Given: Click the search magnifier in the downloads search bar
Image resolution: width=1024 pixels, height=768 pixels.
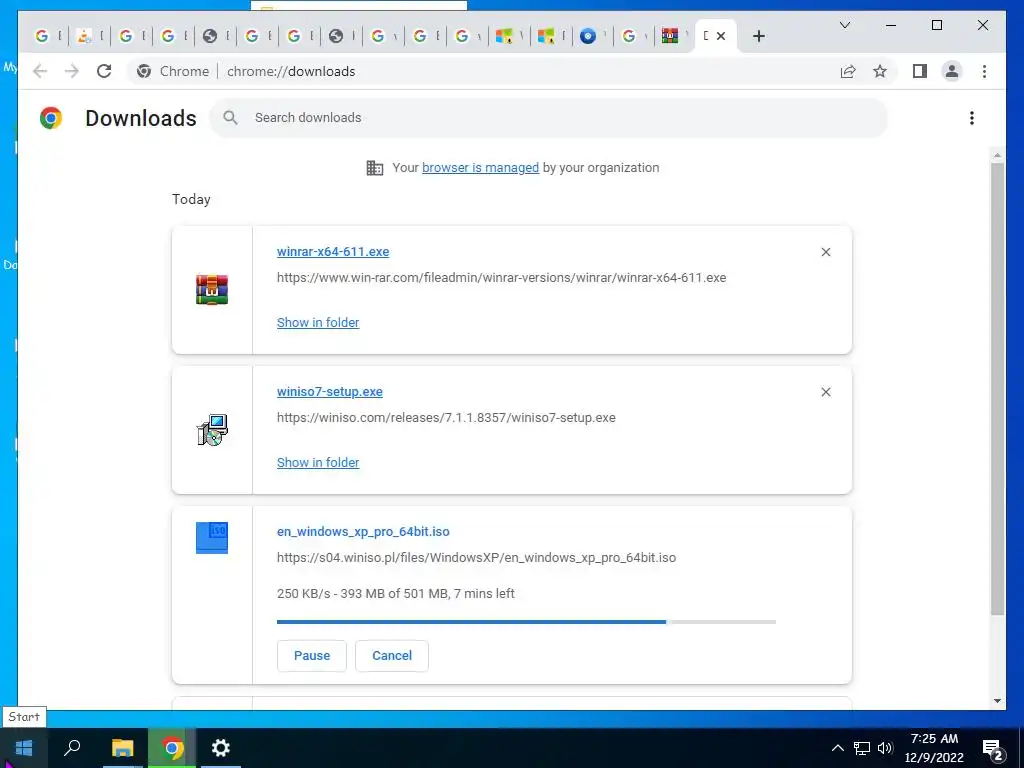Looking at the screenshot, I should click(230, 118).
